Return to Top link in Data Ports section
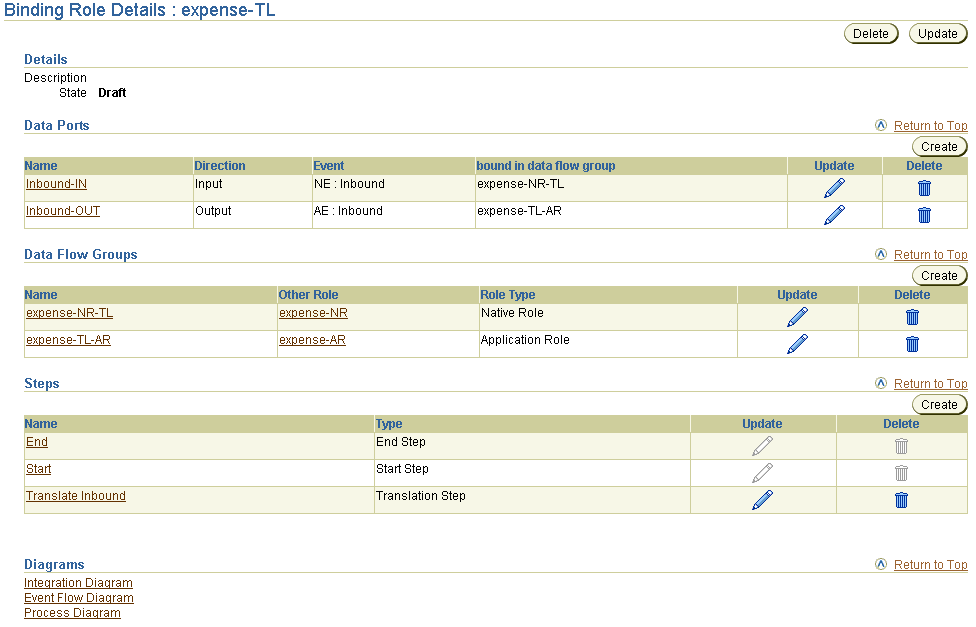 [x=931, y=126]
